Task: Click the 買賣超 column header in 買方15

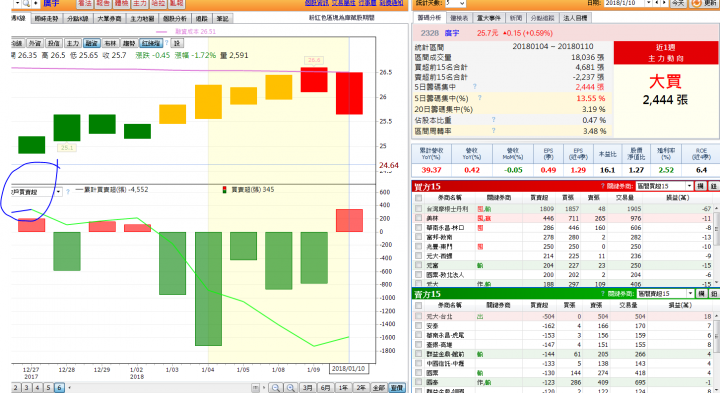Action: [539, 198]
